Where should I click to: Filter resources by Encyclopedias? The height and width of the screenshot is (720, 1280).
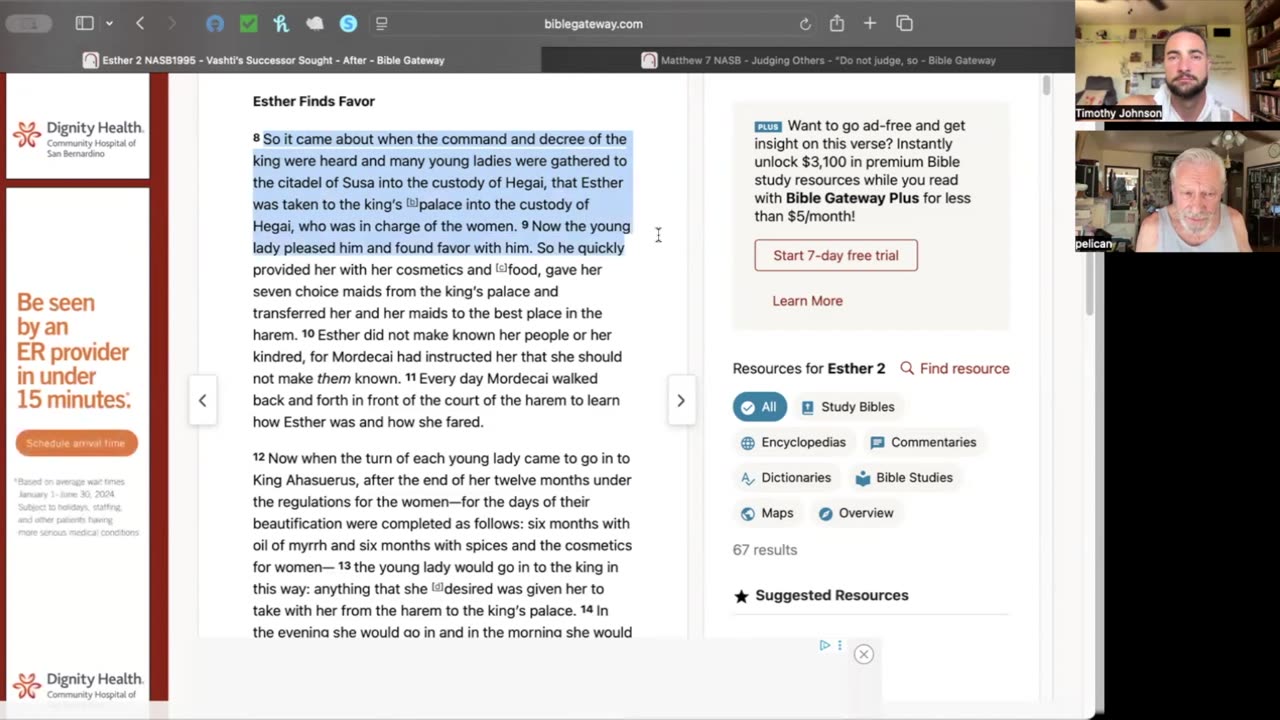pos(793,442)
